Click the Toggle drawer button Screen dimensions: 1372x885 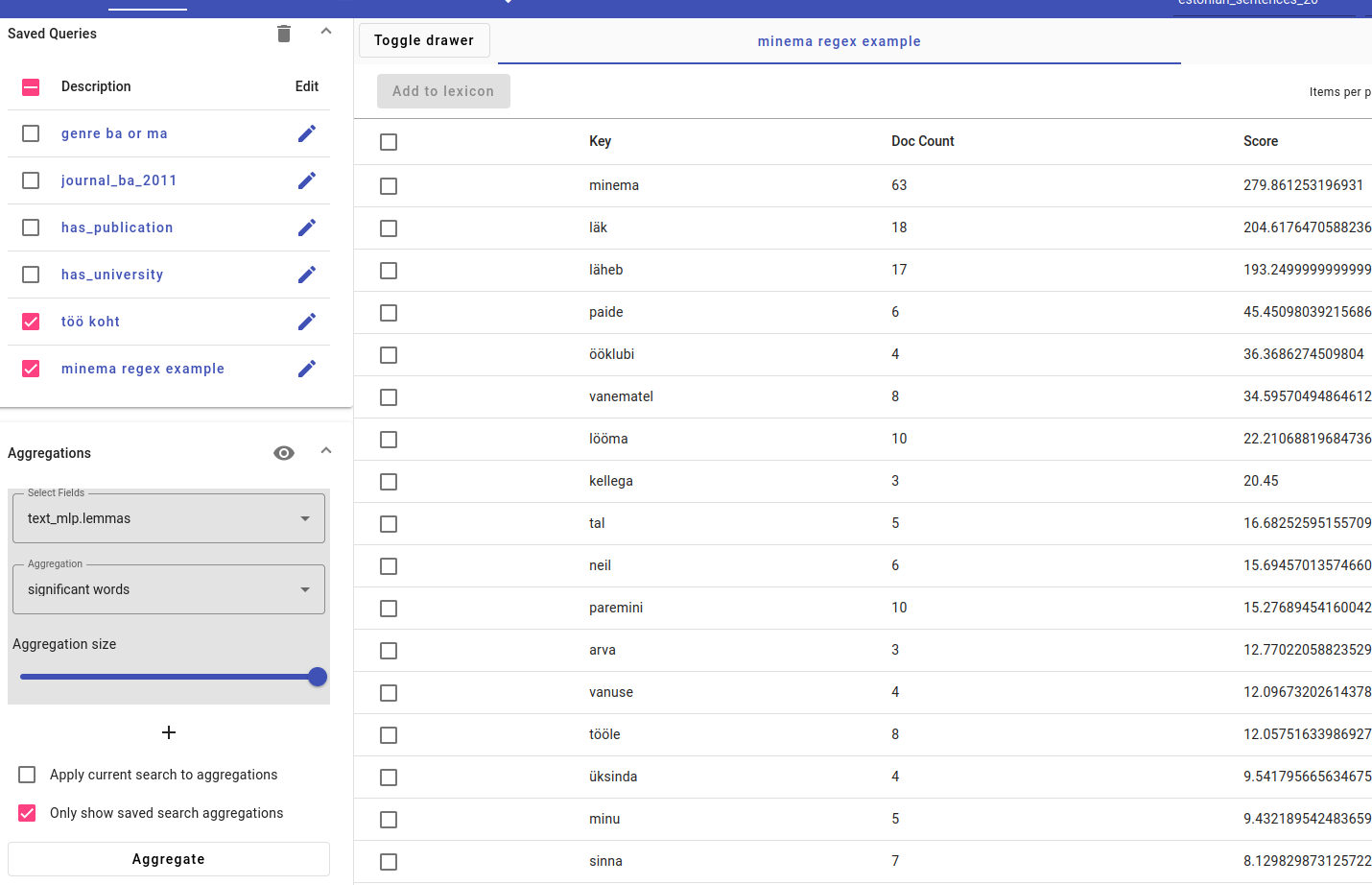click(x=424, y=40)
